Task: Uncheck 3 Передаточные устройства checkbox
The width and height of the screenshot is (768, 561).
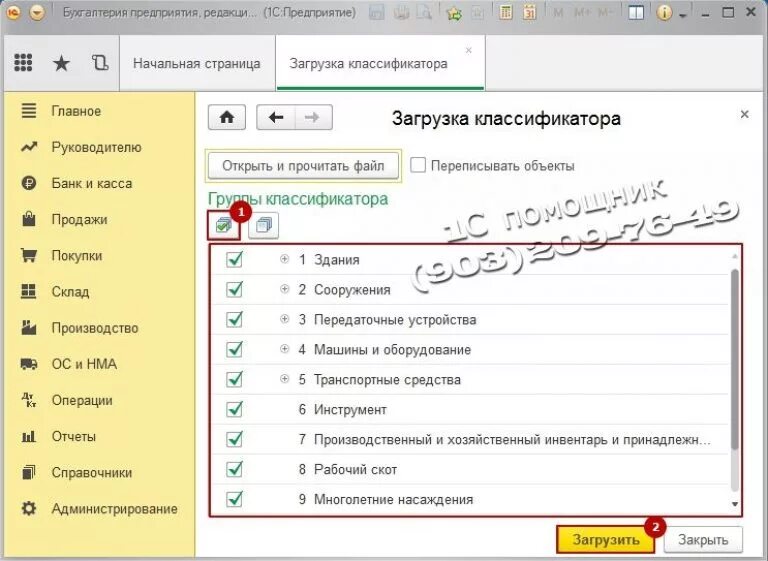Action: 235,319
